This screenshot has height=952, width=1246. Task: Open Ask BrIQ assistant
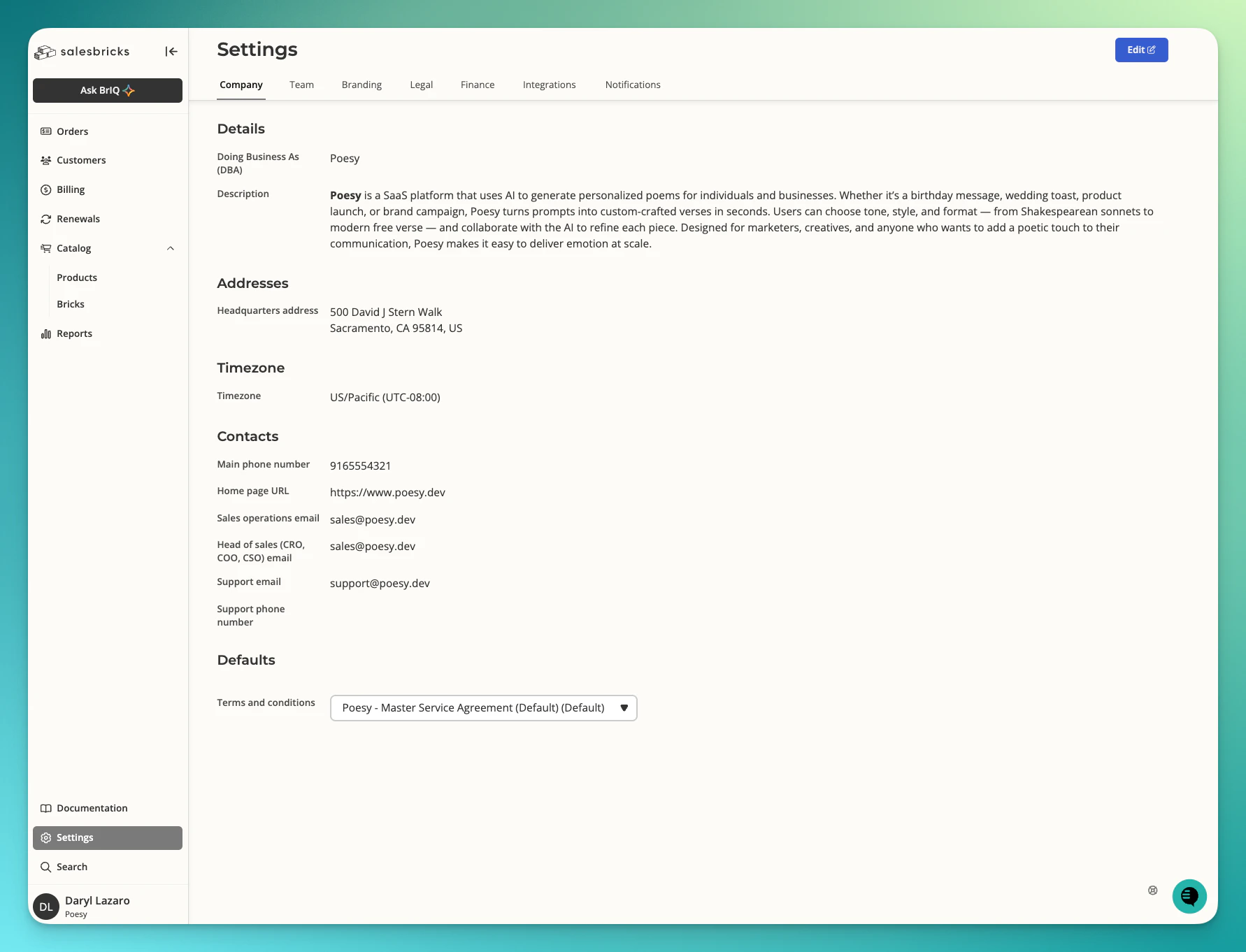coord(108,90)
